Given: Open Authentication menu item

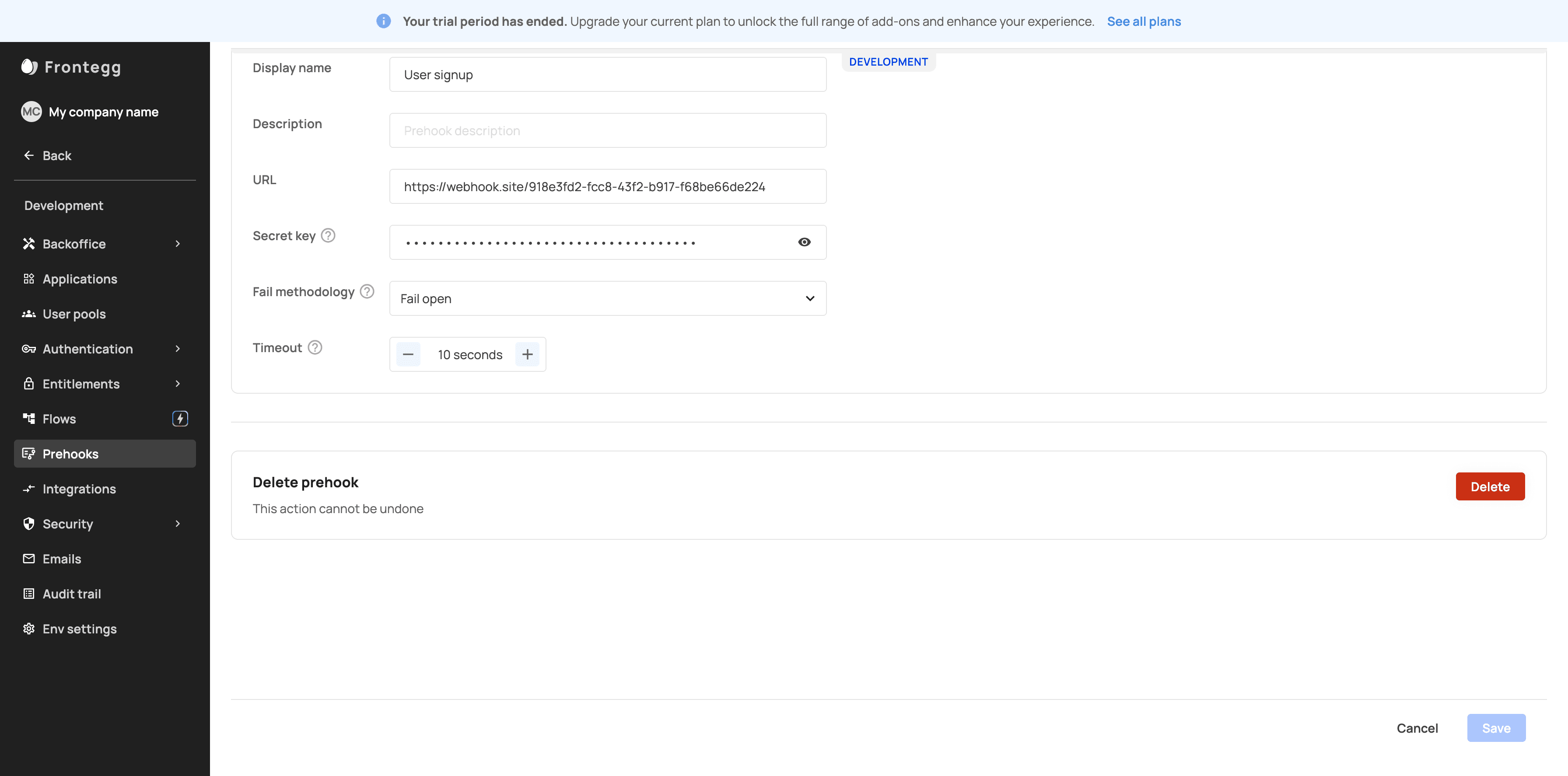Looking at the screenshot, I should [x=105, y=349].
